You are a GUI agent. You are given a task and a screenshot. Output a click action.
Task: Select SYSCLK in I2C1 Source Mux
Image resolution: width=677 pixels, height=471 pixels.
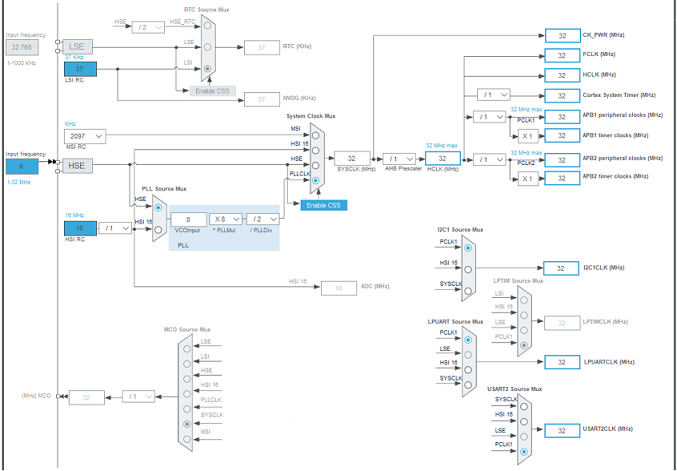click(x=468, y=291)
